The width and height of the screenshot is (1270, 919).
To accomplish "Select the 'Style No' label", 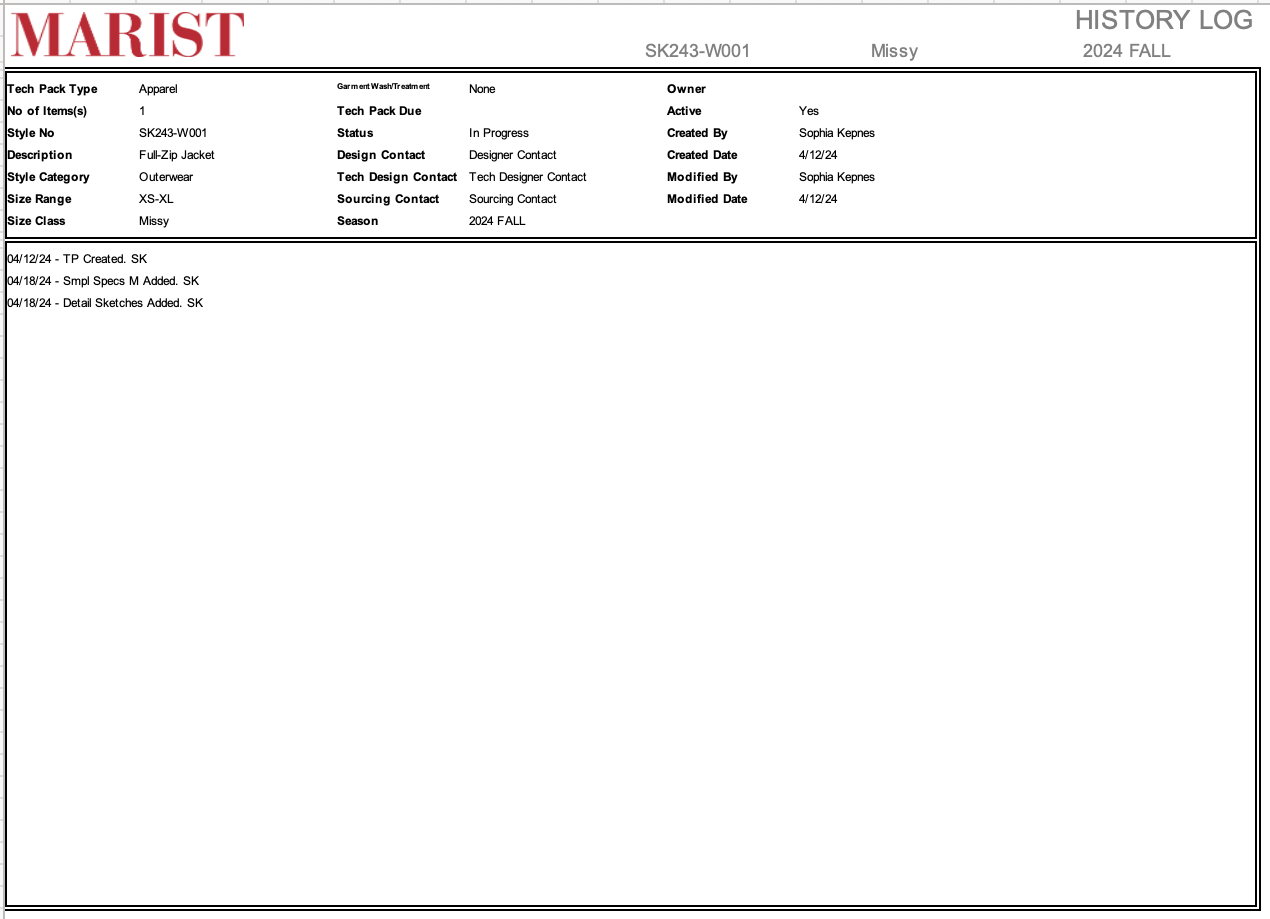I will coord(31,133).
